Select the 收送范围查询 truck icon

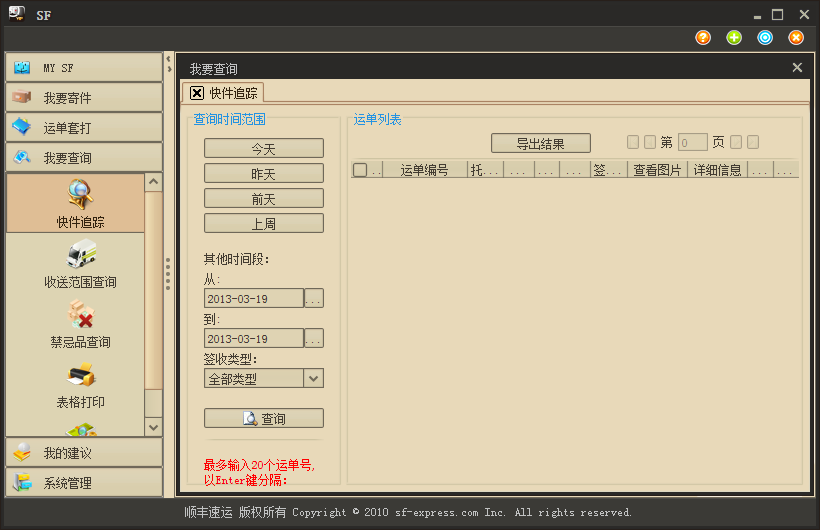click(x=81, y=254)
